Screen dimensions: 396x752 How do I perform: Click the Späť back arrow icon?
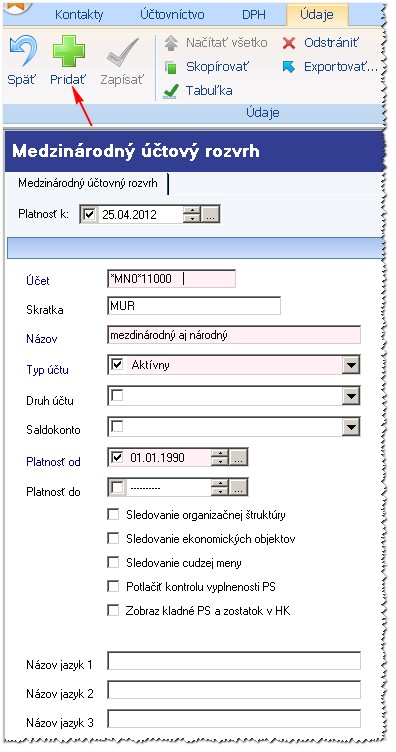[x=22, y=51]
